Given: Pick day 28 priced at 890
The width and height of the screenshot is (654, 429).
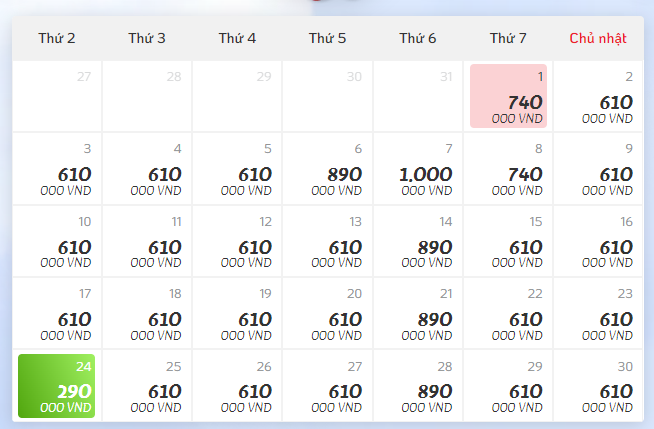Looking at the screenshot, I should [x=418, y=385].
